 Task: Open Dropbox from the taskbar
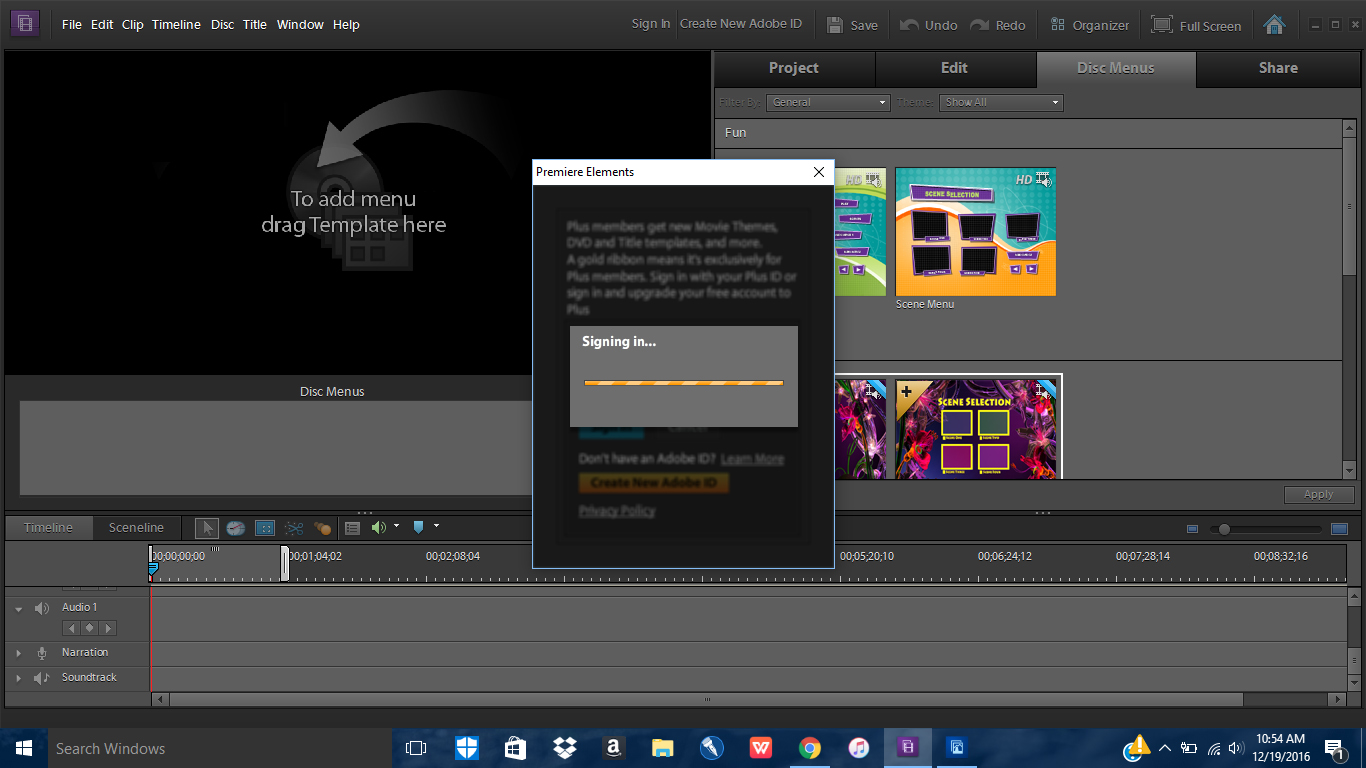pyautogui.click(x=564, y=747)
